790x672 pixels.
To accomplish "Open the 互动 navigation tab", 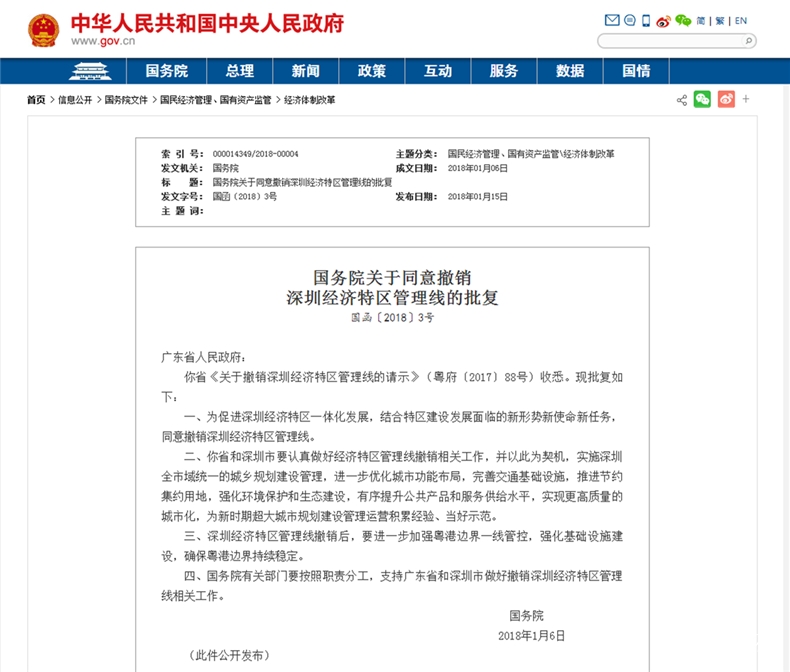I will click(x=438, y=71).
